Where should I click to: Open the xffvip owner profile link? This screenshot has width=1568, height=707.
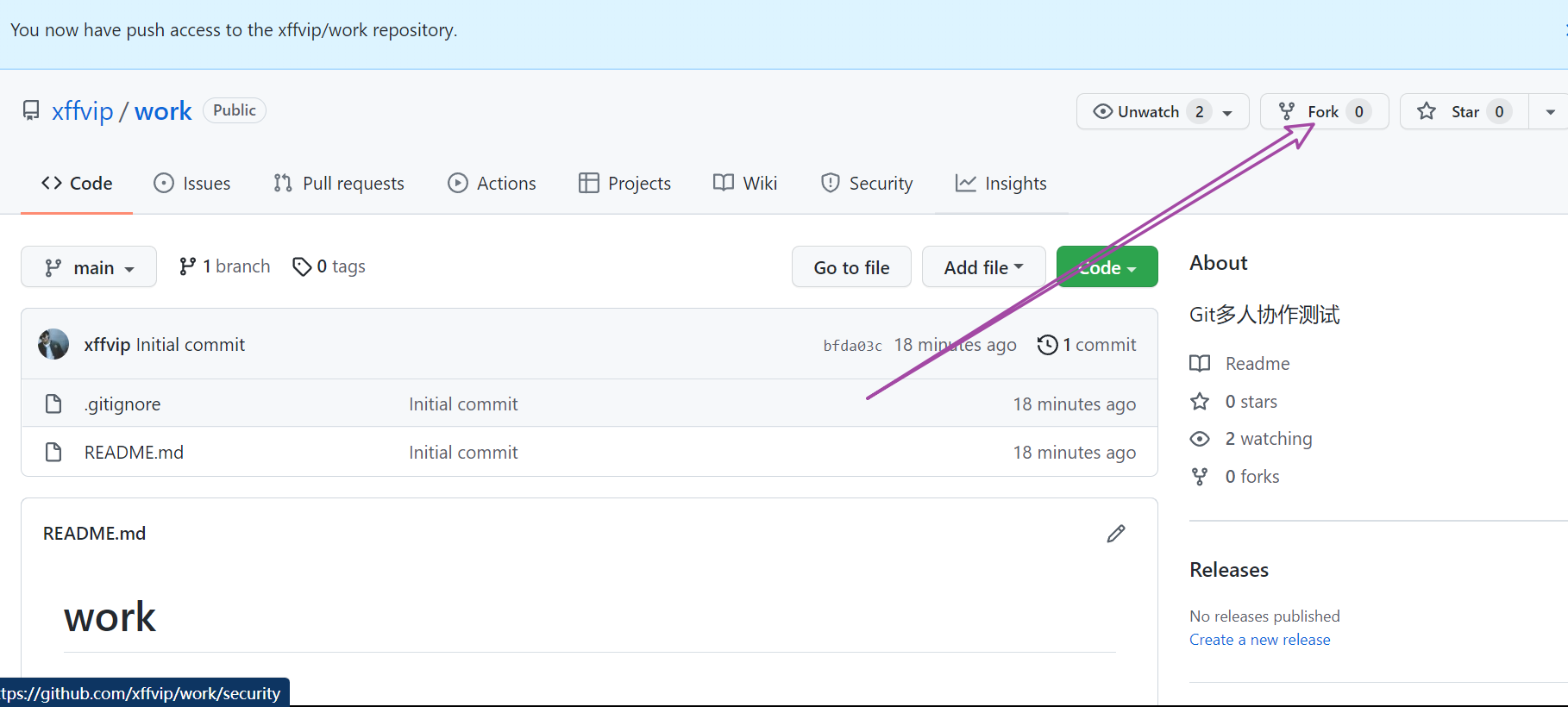click(82, 111)
